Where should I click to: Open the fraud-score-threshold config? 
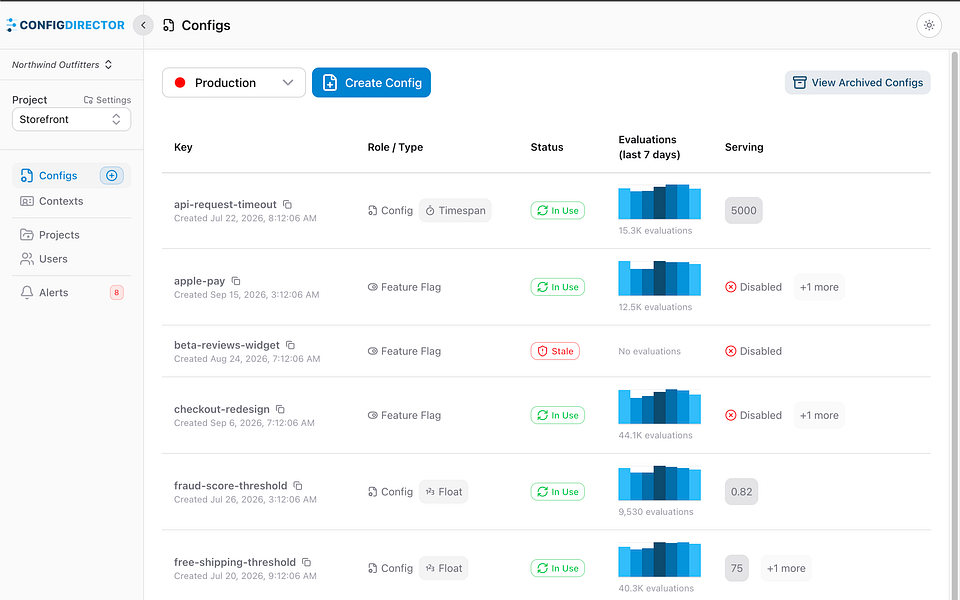point(230,486)
